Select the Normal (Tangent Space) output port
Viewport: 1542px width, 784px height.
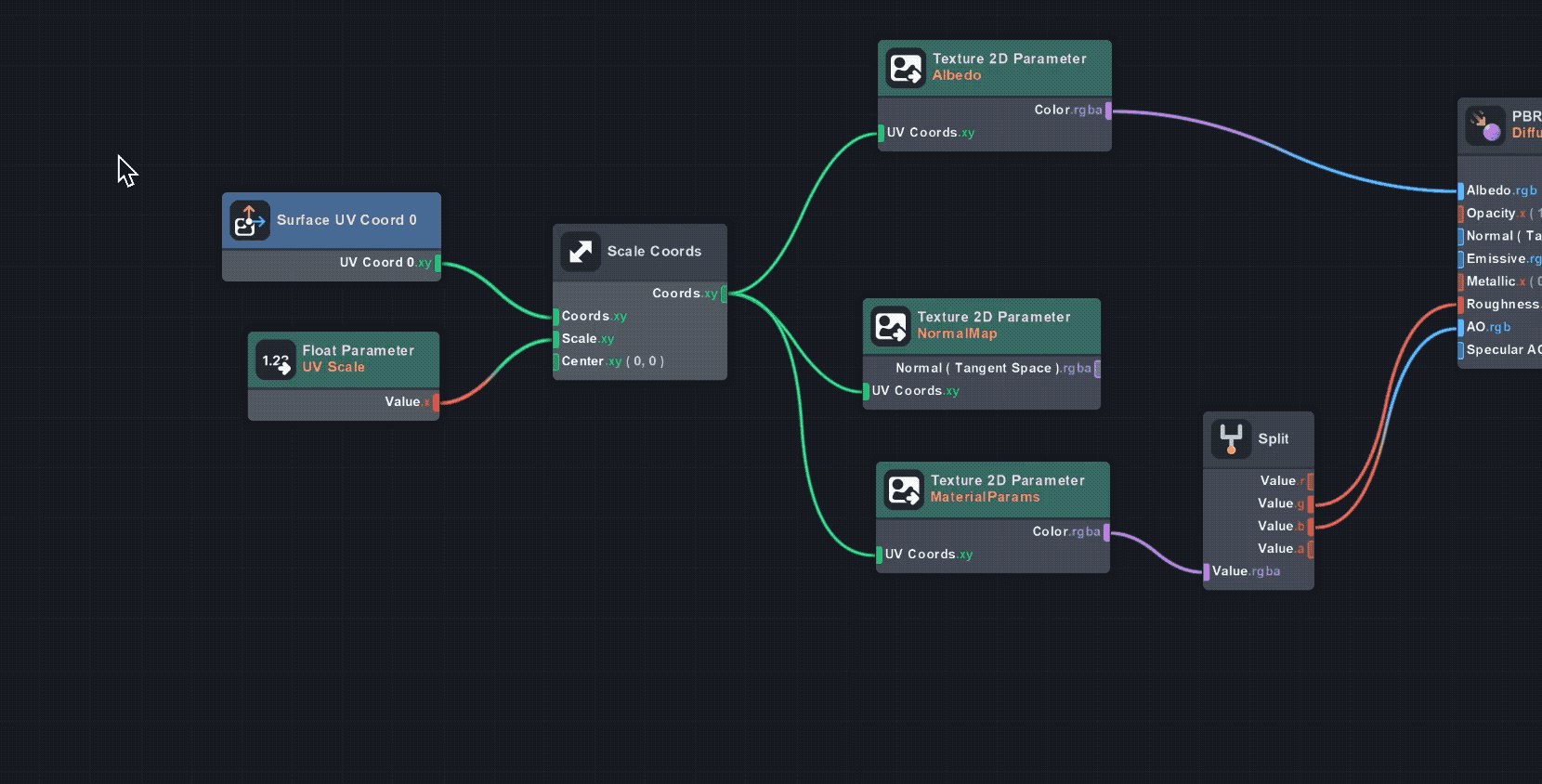point(1097,369)
